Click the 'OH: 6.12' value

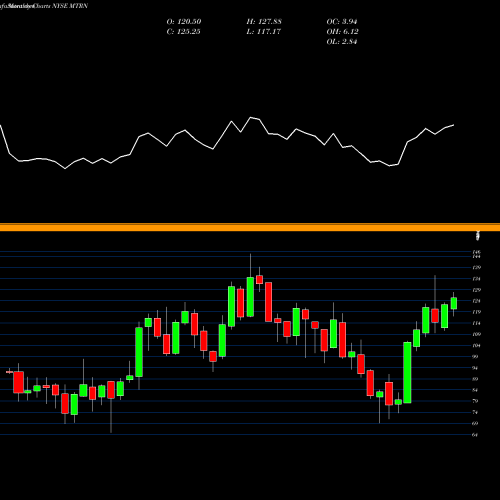(x=342, y=32)
